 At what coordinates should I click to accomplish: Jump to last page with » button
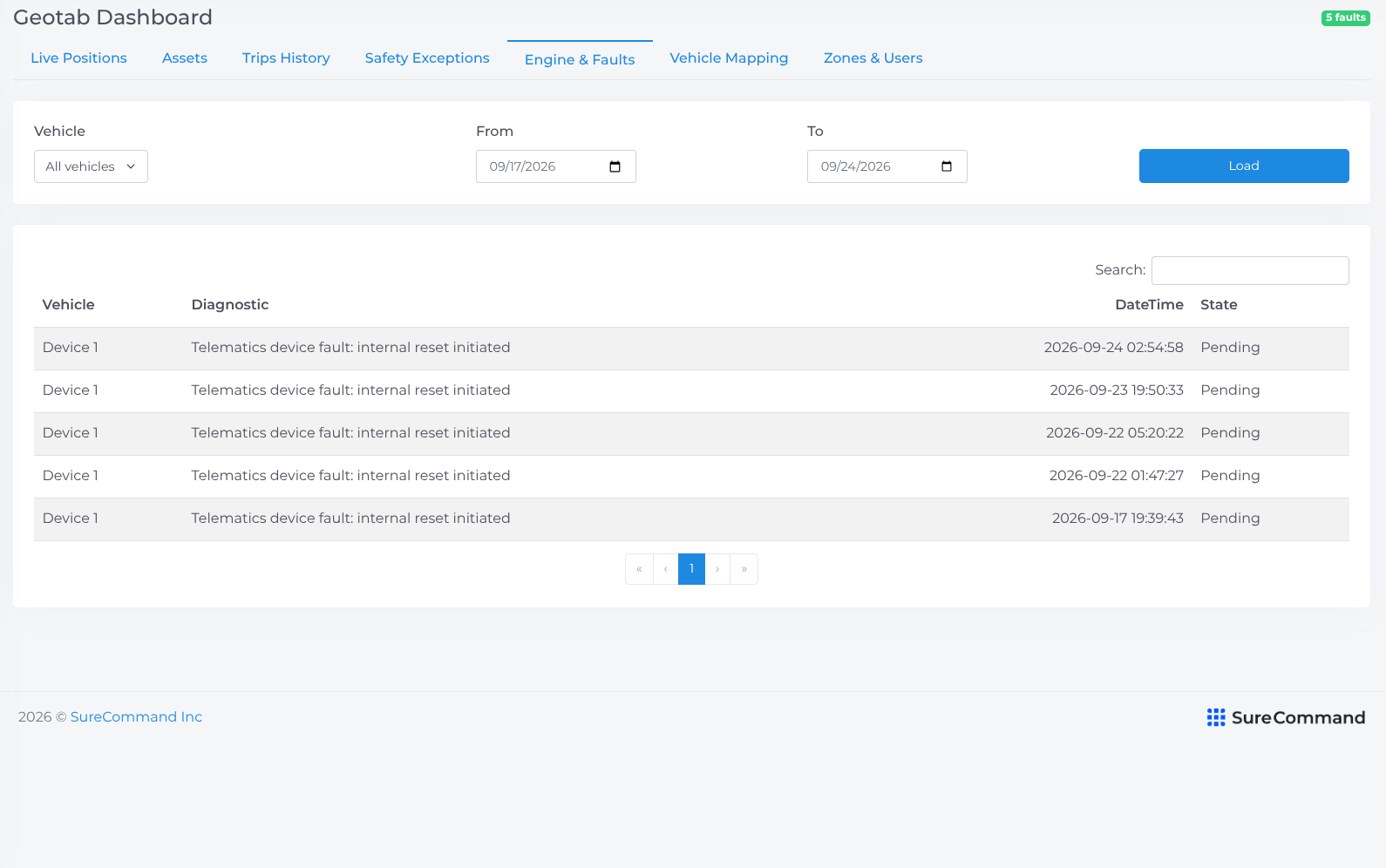tap(744, 569)
